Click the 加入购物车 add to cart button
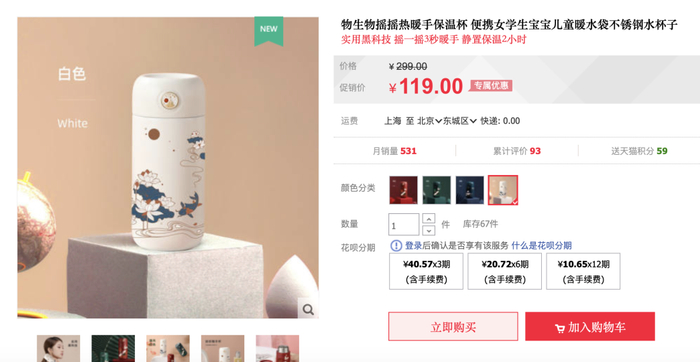Image resolution: width=700 pixels, height=362 pixels. pos(590,327)
